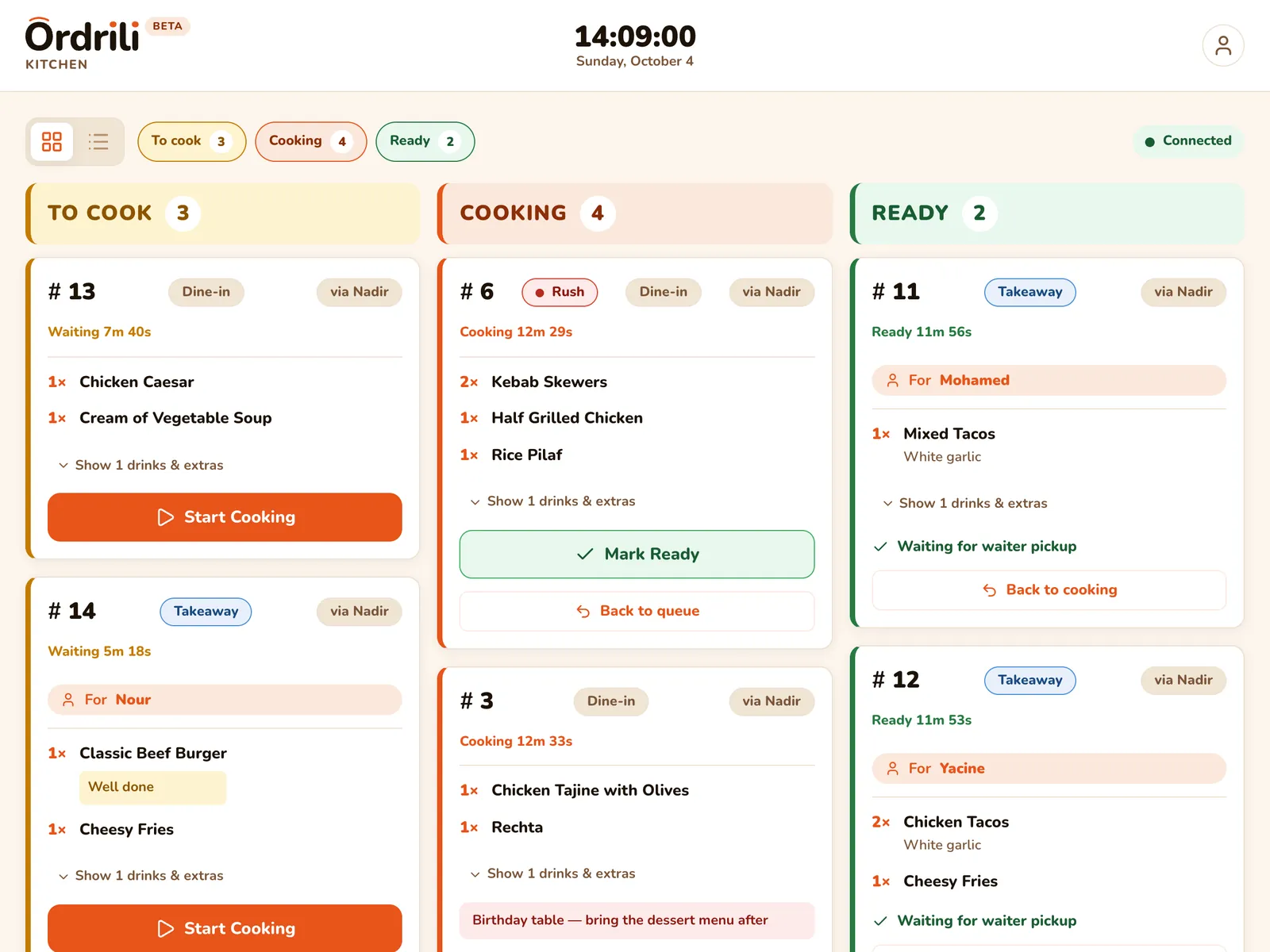The height and width of the screenshot is (952, 1270).
Task: Click the Rush badge on order #6
Action: (560, 292)
